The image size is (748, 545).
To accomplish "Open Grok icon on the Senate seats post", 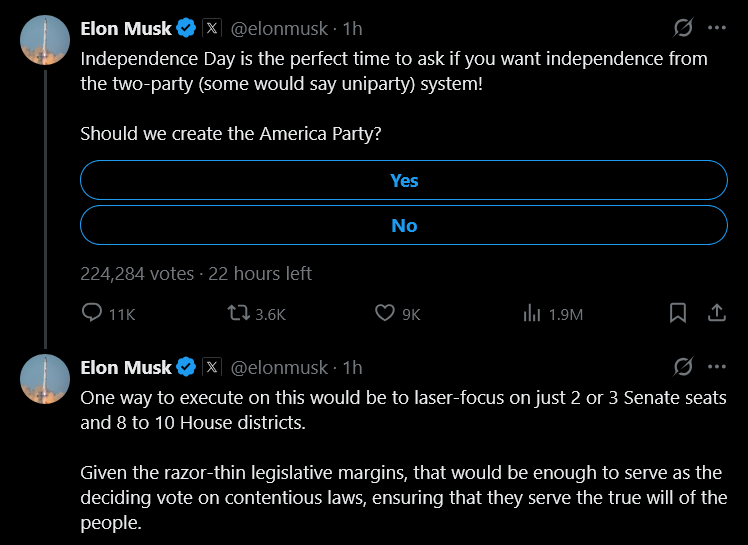I will coord(684,367).
